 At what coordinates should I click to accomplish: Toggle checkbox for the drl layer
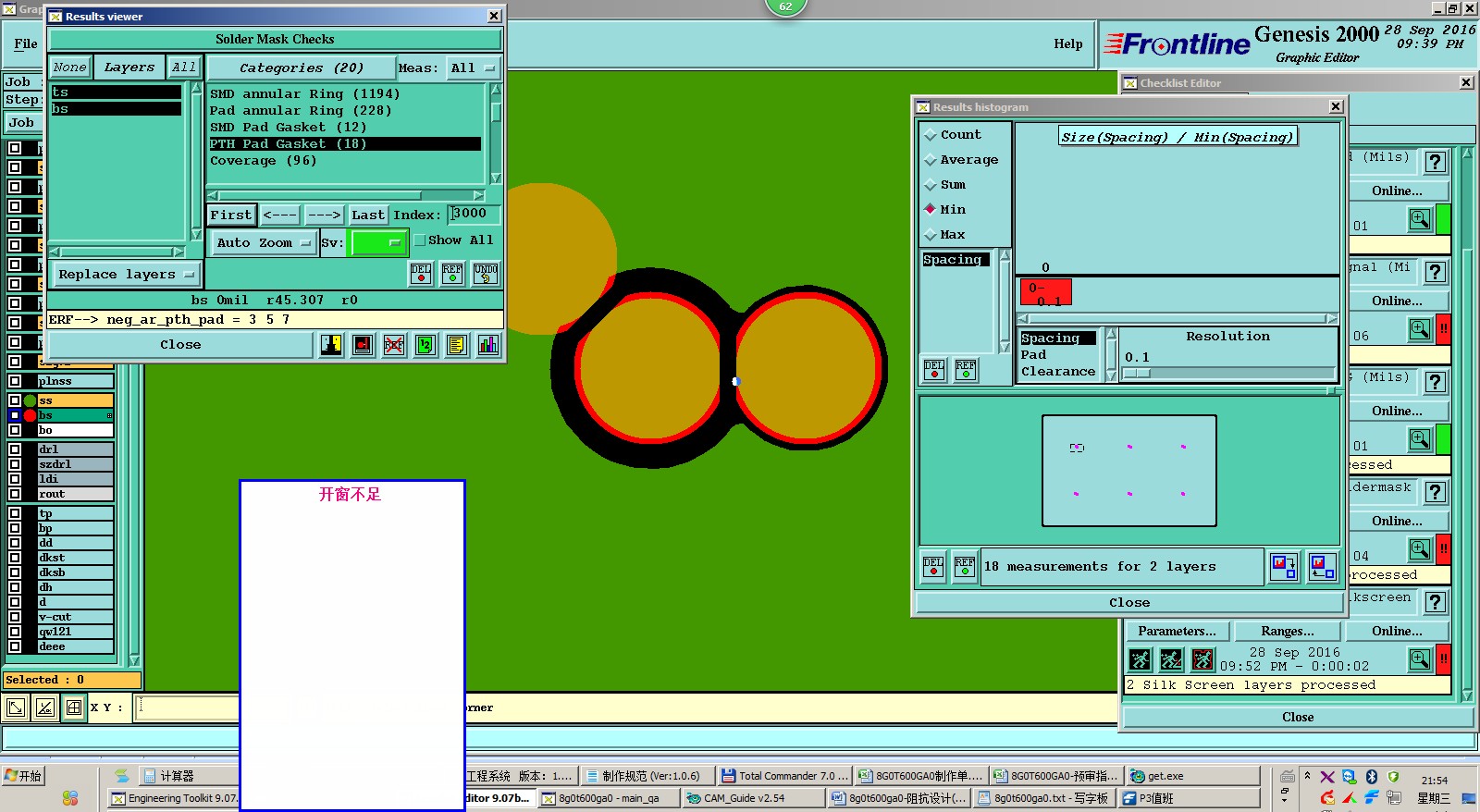pos(15,449)
